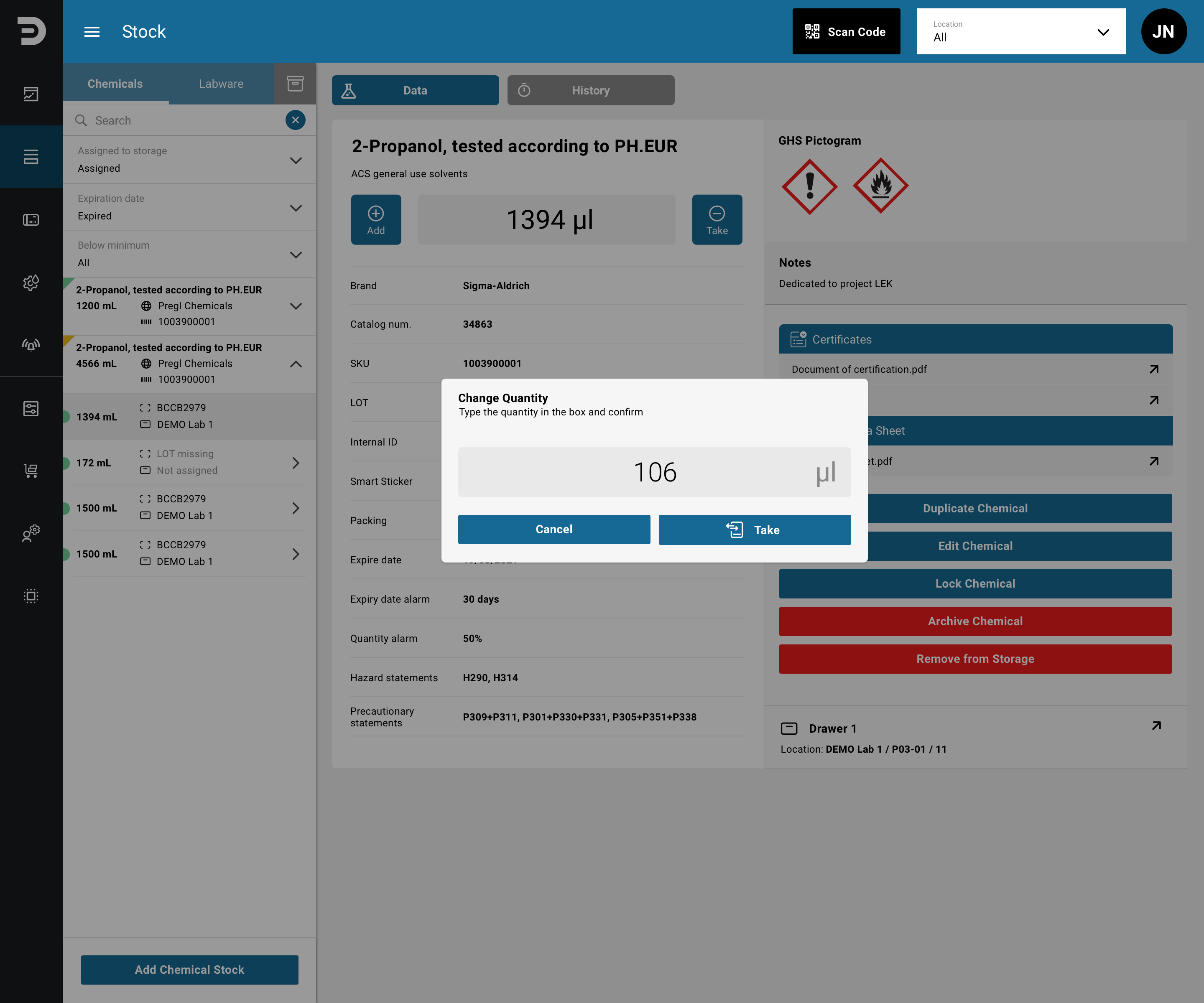This screenshot has width=1204, height=1003.
Task: Open the alarm sensor sidebar icon
Action: (x=31, y=344)
